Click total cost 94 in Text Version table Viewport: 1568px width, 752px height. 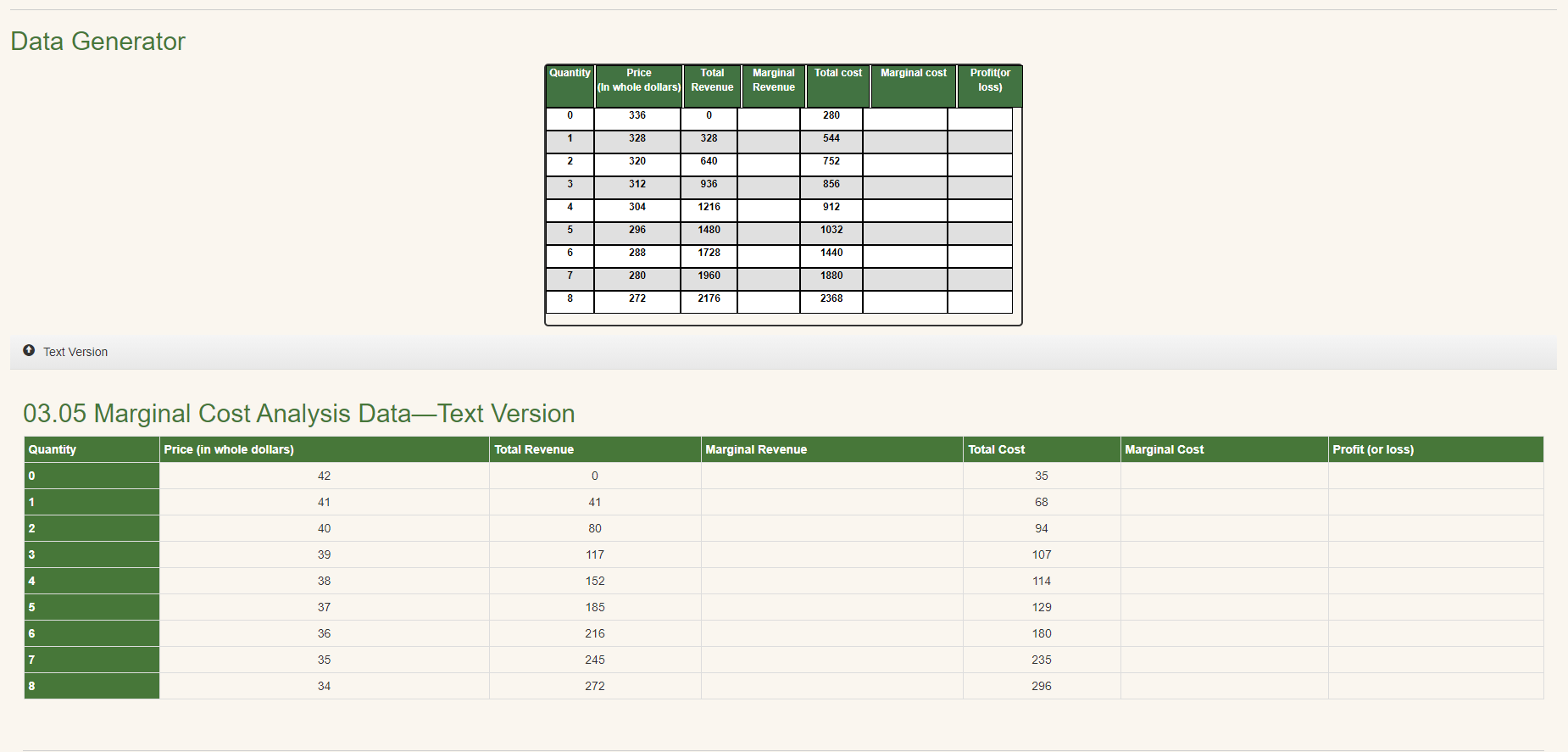click(1042, 528)
